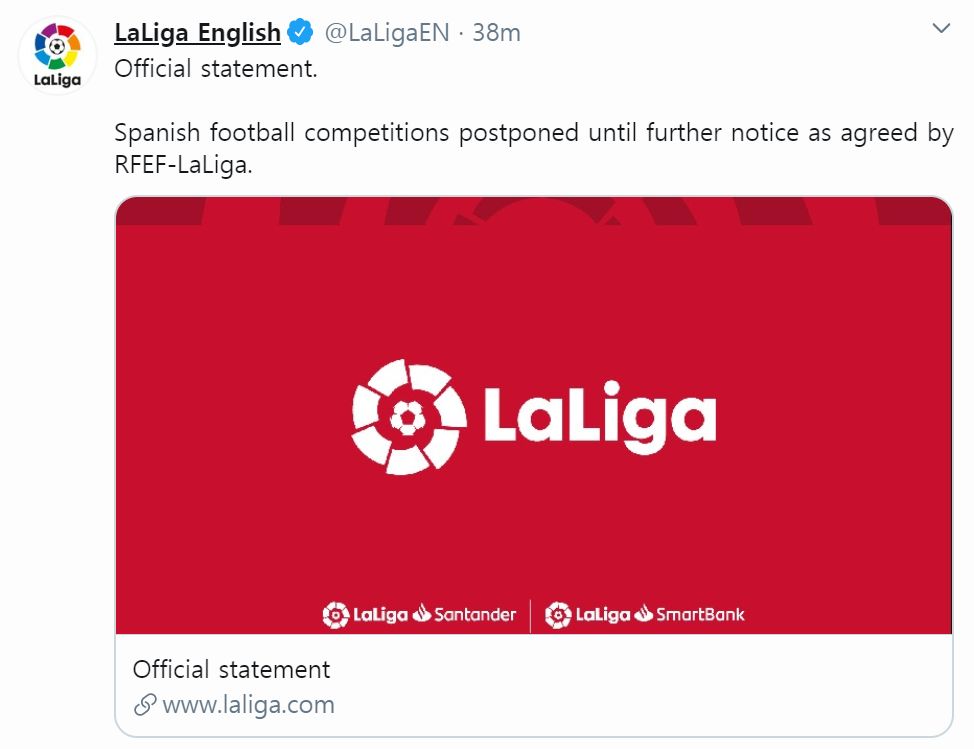Click the chain link icon
The height and width of the screenshot is (749, 974).
[x=145, y=705]
